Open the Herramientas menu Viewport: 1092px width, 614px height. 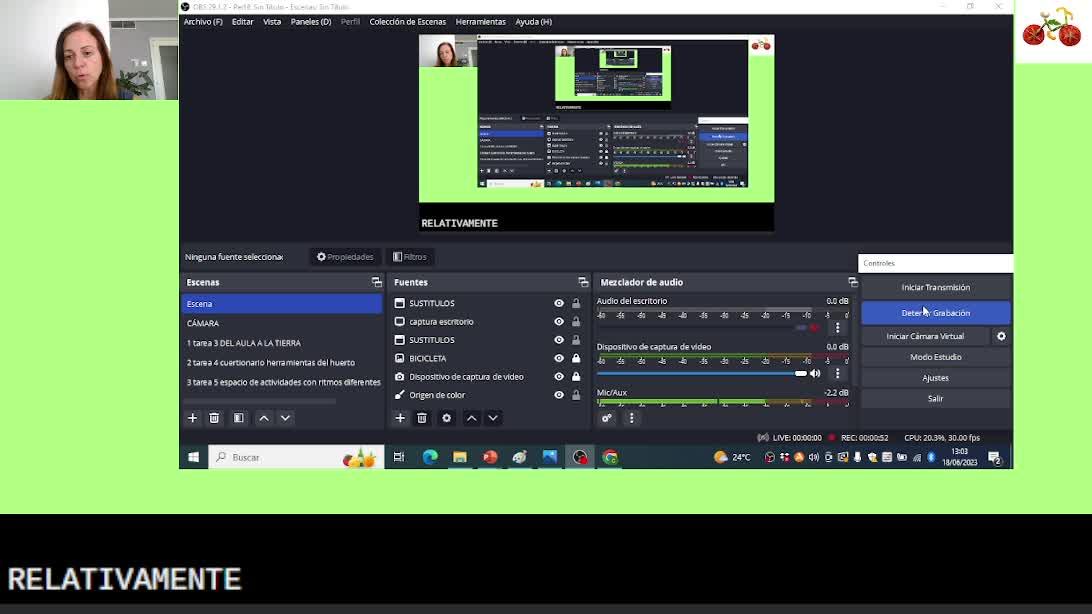(481, 22)
